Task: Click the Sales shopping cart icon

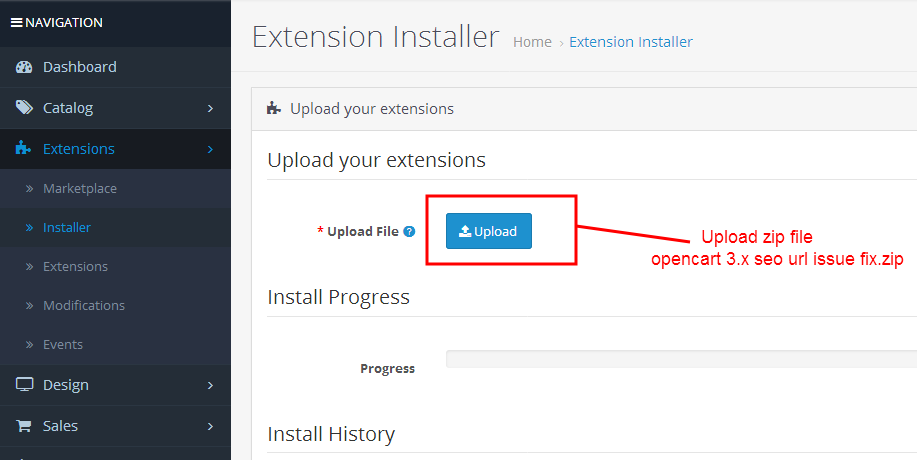Action: 23,426
